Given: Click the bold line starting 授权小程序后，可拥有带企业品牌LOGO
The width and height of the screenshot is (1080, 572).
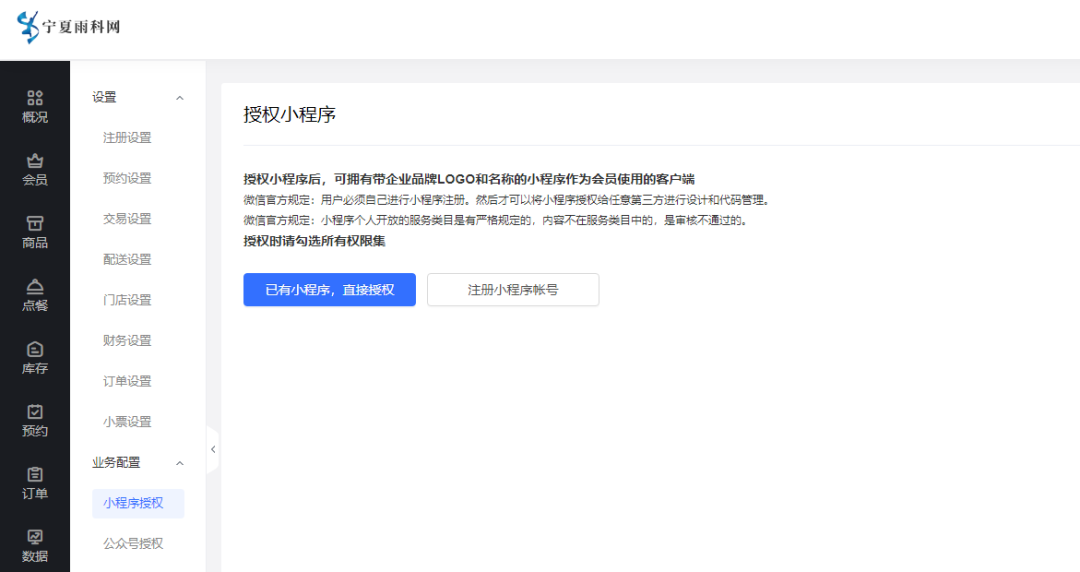Looking at the screenshot, I should 469,179.
